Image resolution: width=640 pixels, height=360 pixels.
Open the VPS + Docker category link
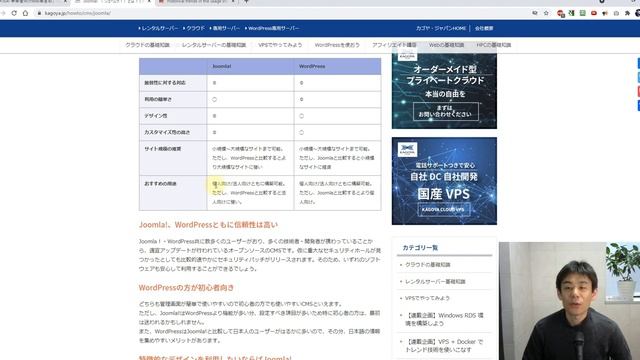(444, 346)
